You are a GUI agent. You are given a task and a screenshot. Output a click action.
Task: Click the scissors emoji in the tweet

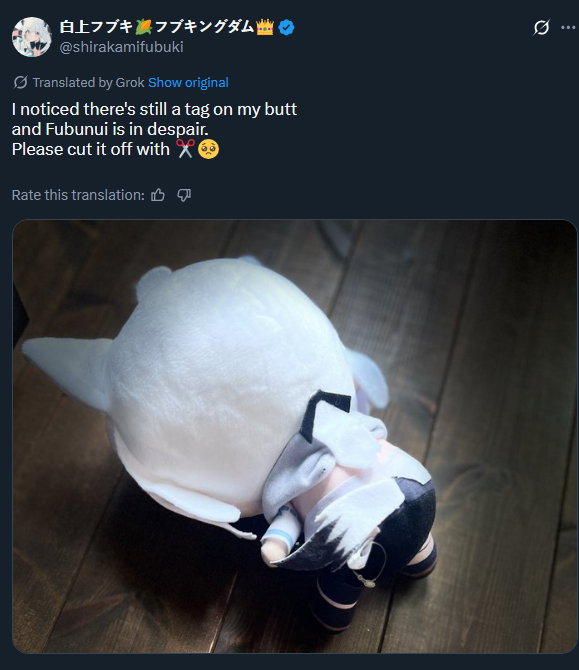[185, 149]
